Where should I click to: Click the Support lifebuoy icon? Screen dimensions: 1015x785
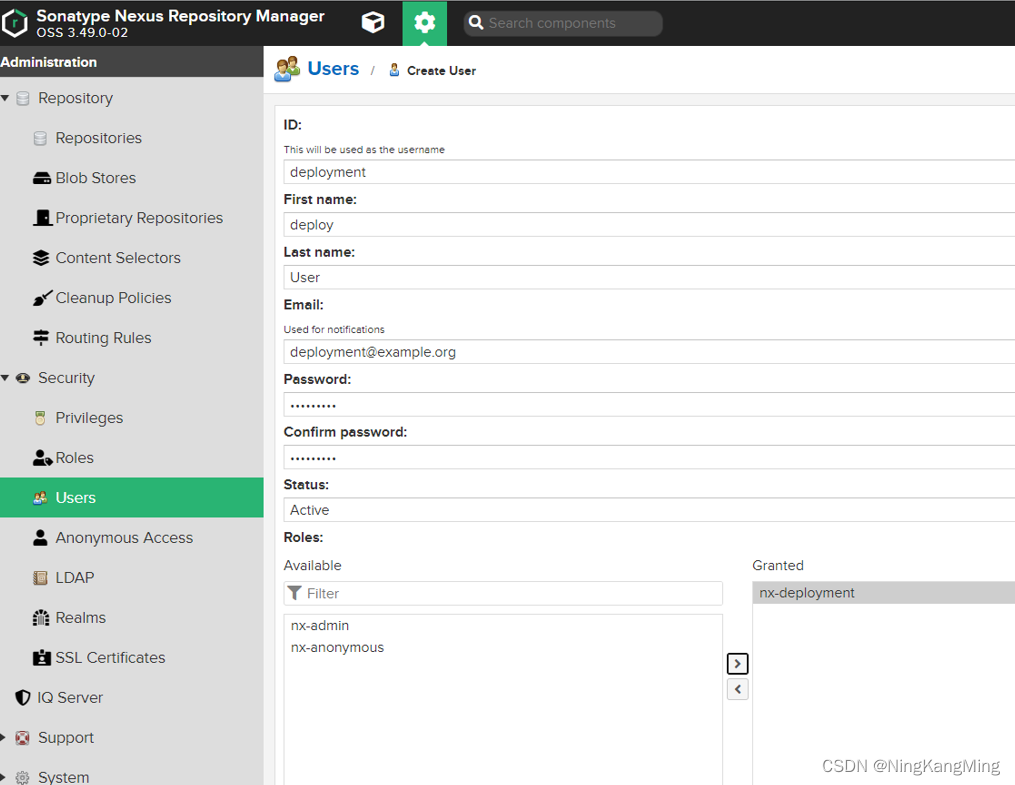(x=23, y=738)
